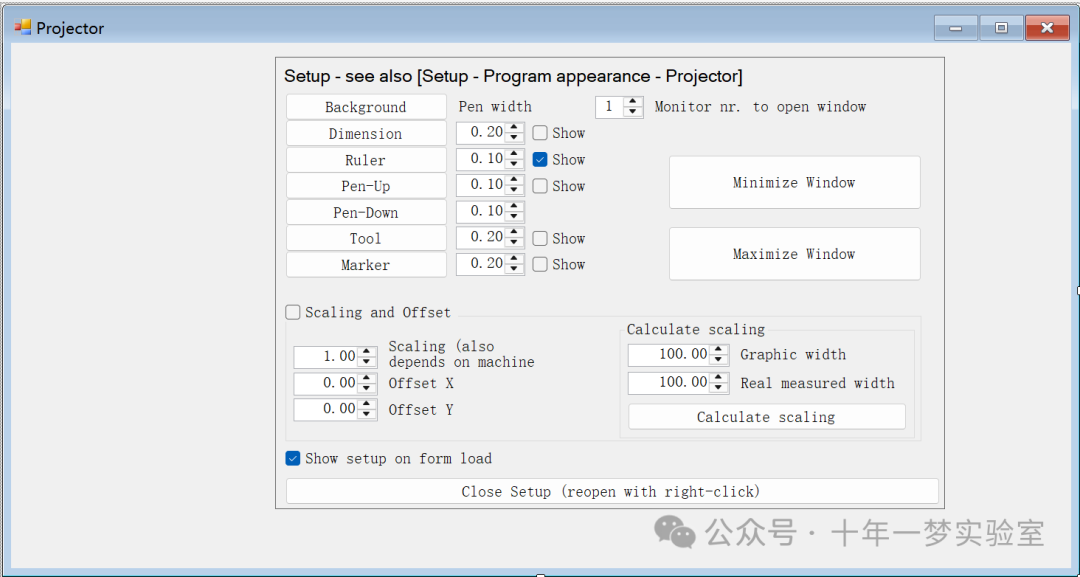
Task: Uncheck Show checkbox for Ruler
Action: tap(540, 160)
